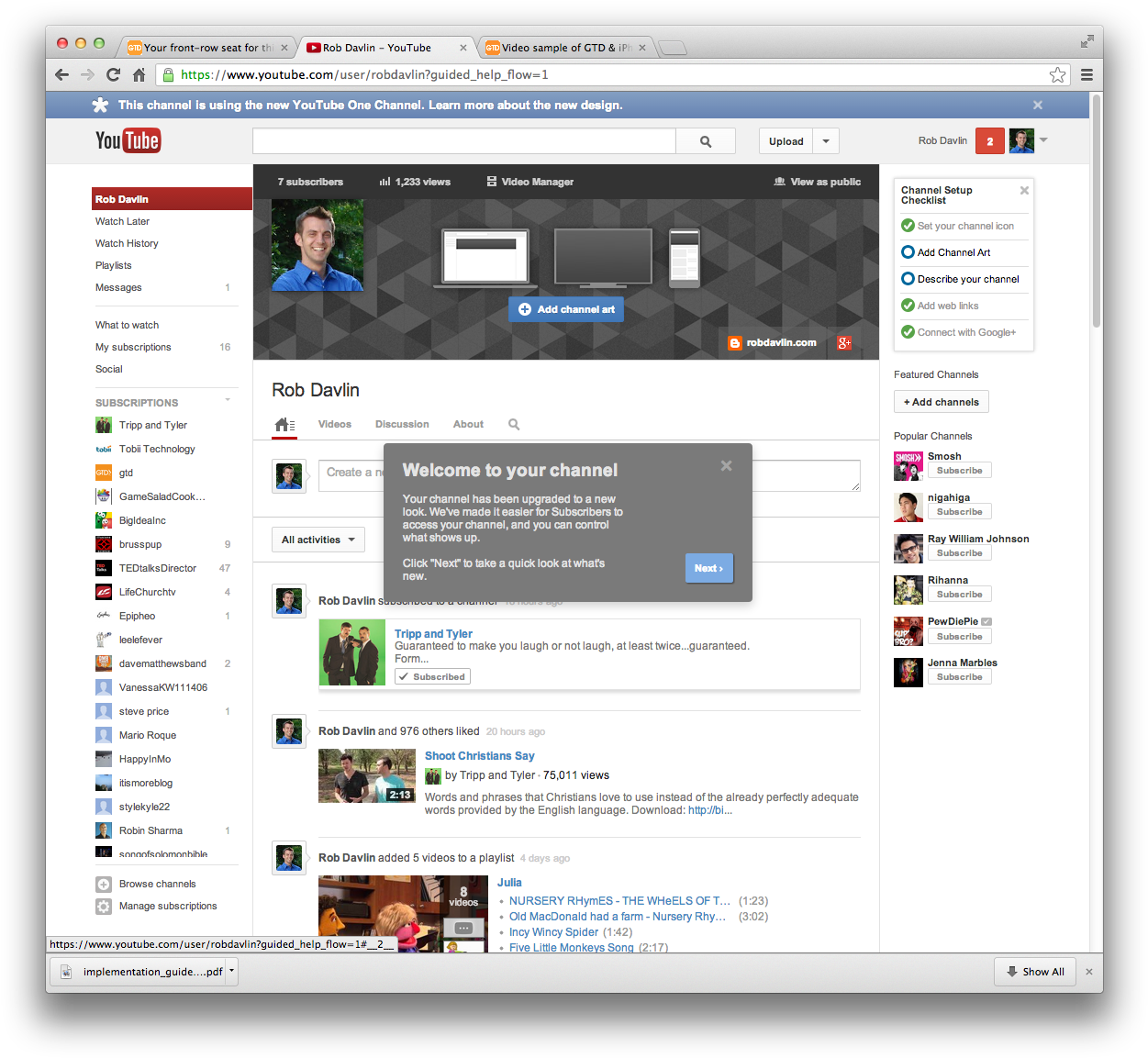
Task: Click the search magnifier button
Action: (706, 141)
